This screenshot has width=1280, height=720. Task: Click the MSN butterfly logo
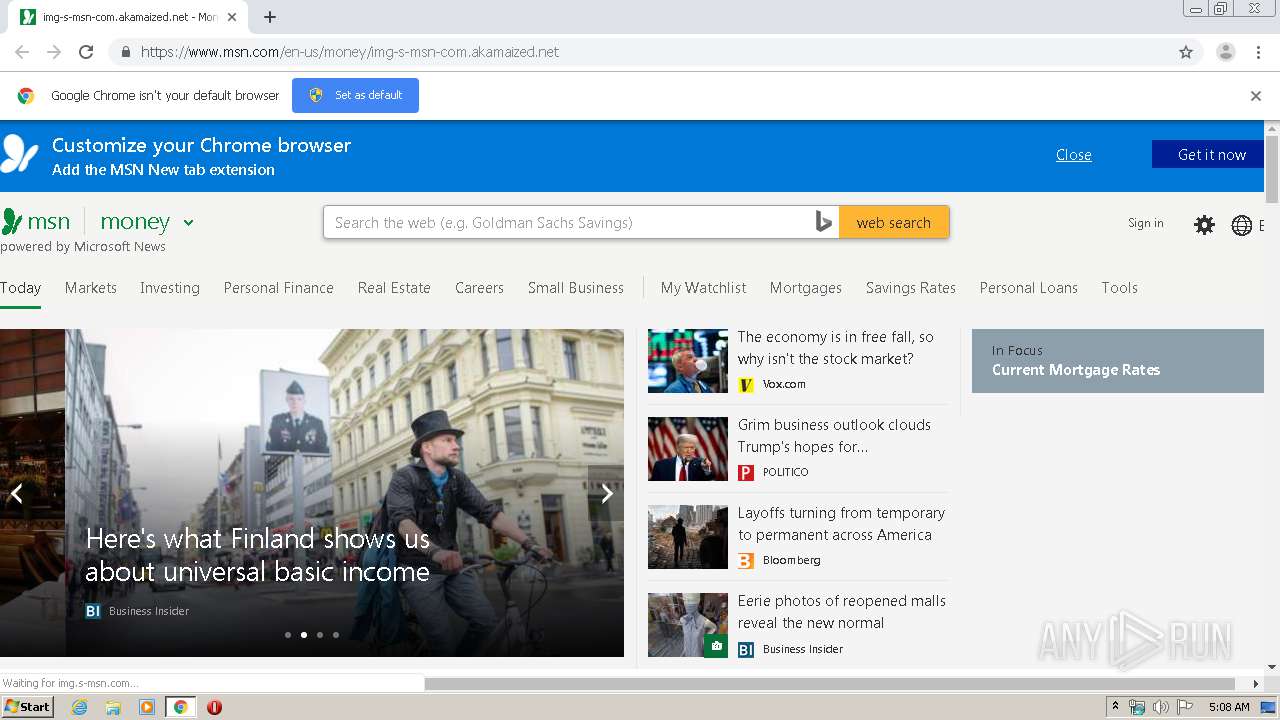[12, 221]
